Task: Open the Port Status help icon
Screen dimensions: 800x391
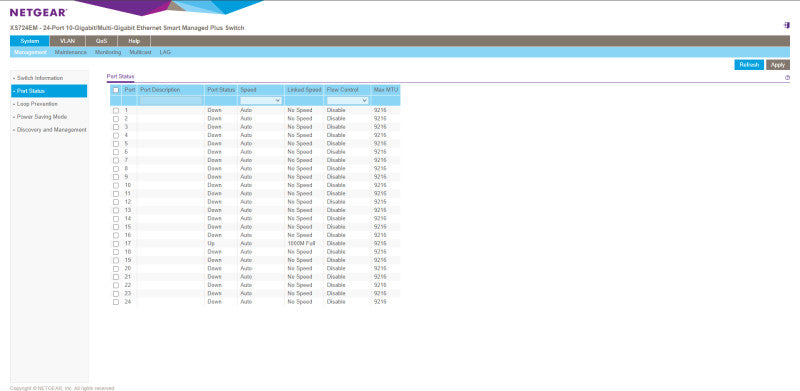Action: pyautogui.click(x=787, y=78)
